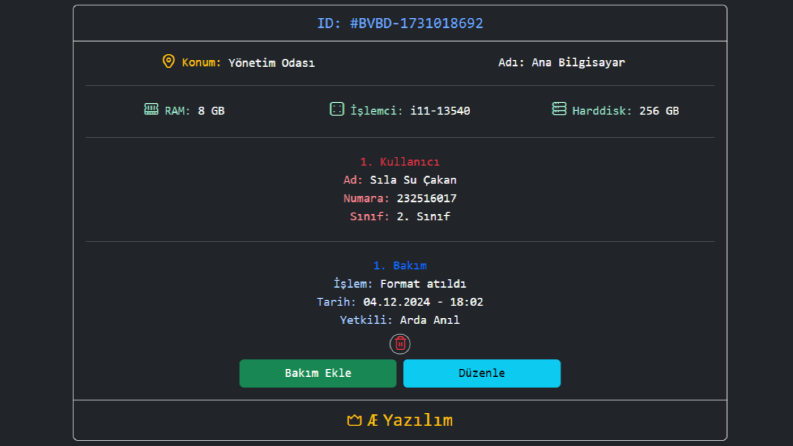Click the RAM value 8 GB

(x=211, y=111)
